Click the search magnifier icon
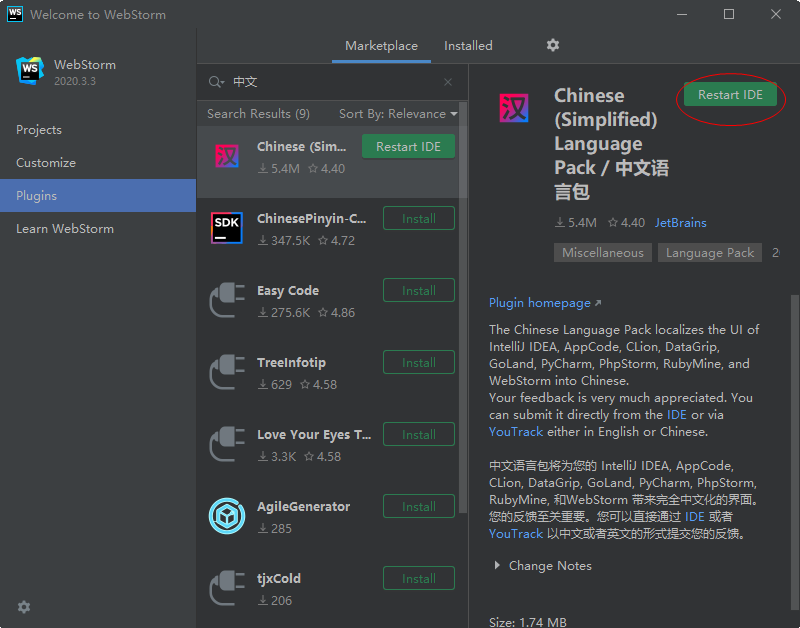This screenshot has height=628, width=800. (216, 82)
